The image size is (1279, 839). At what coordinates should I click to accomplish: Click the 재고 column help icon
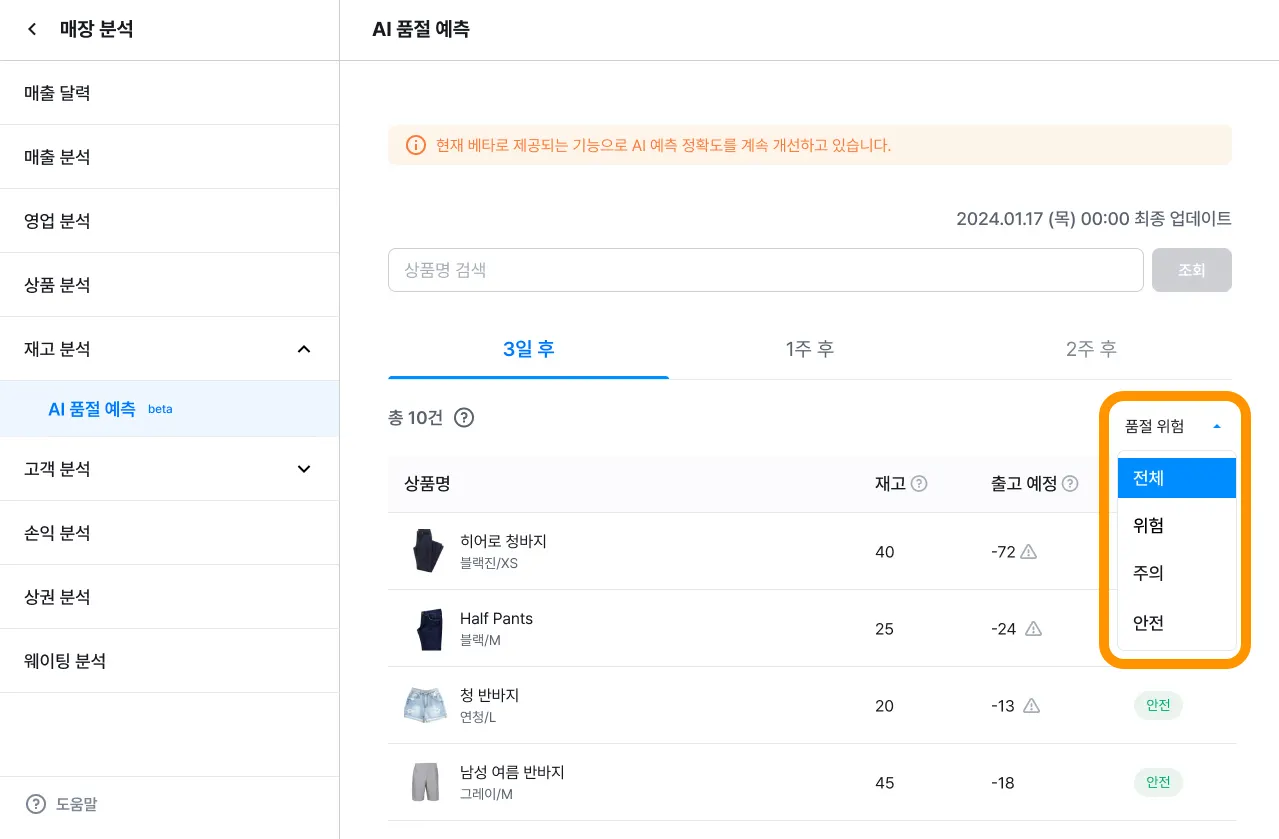click(919, 484)
